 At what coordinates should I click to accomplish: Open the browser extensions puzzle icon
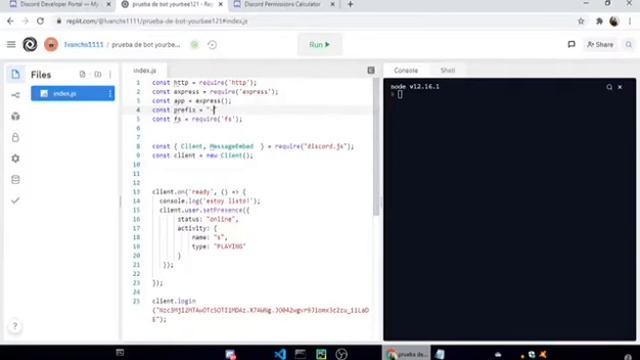[599, 21]
